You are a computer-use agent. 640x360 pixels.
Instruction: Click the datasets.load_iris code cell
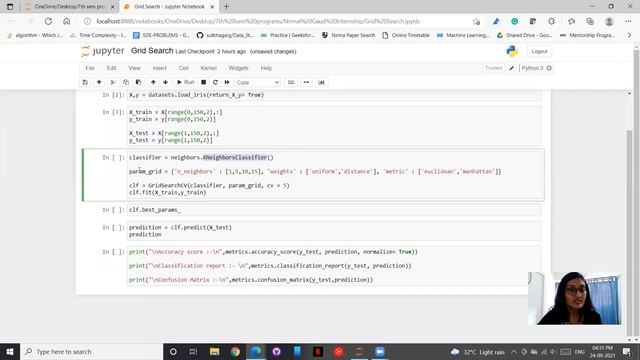(x=335, y=95)
